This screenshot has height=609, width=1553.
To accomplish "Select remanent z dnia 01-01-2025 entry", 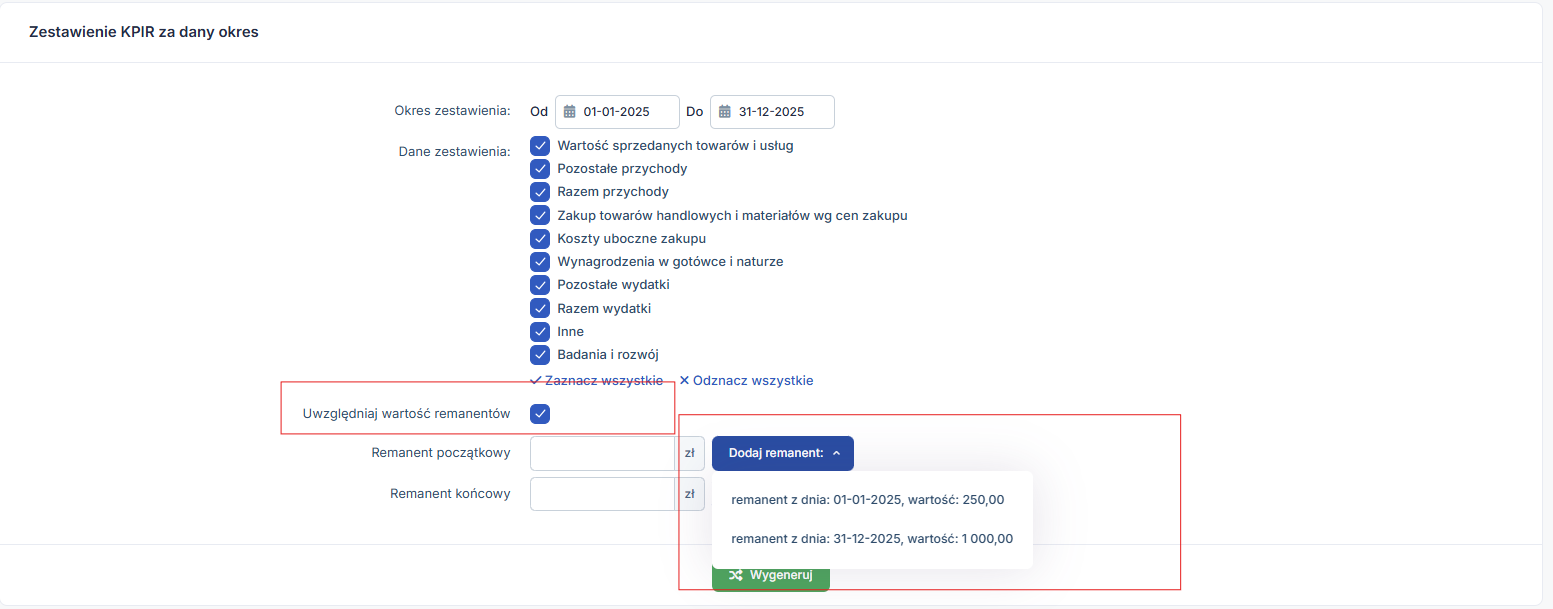I will [x=867, y=500].
